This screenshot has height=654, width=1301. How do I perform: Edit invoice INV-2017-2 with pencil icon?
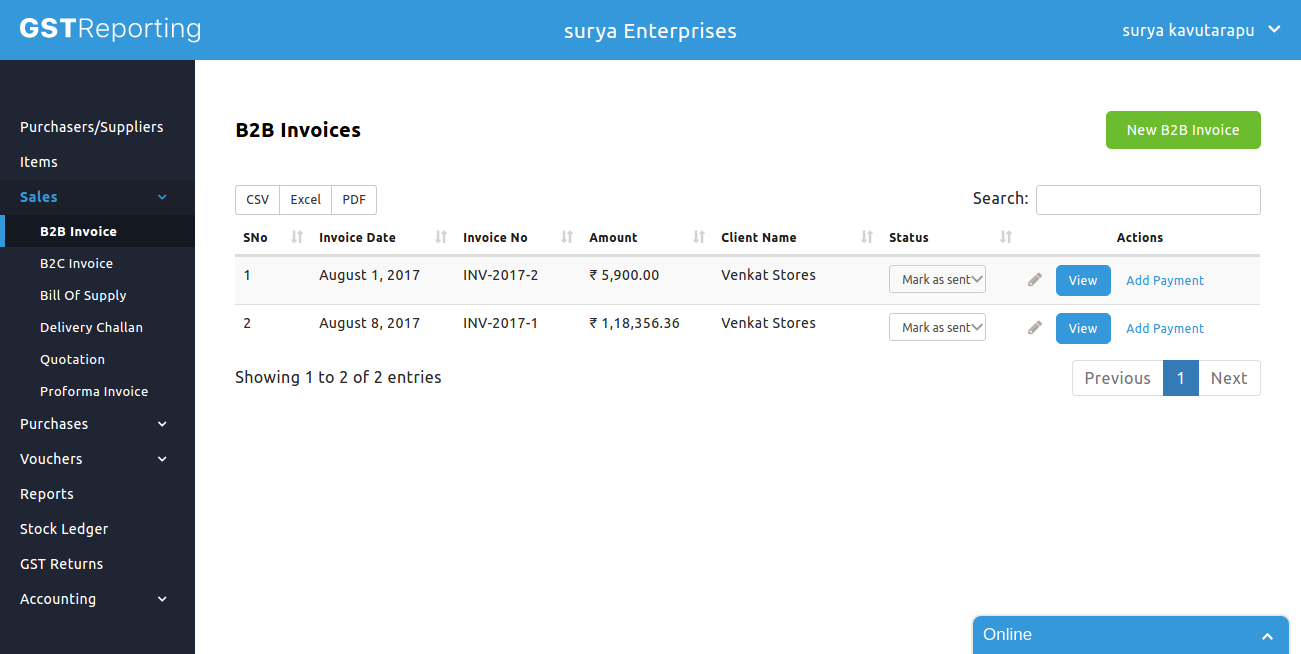(1035, 280)
